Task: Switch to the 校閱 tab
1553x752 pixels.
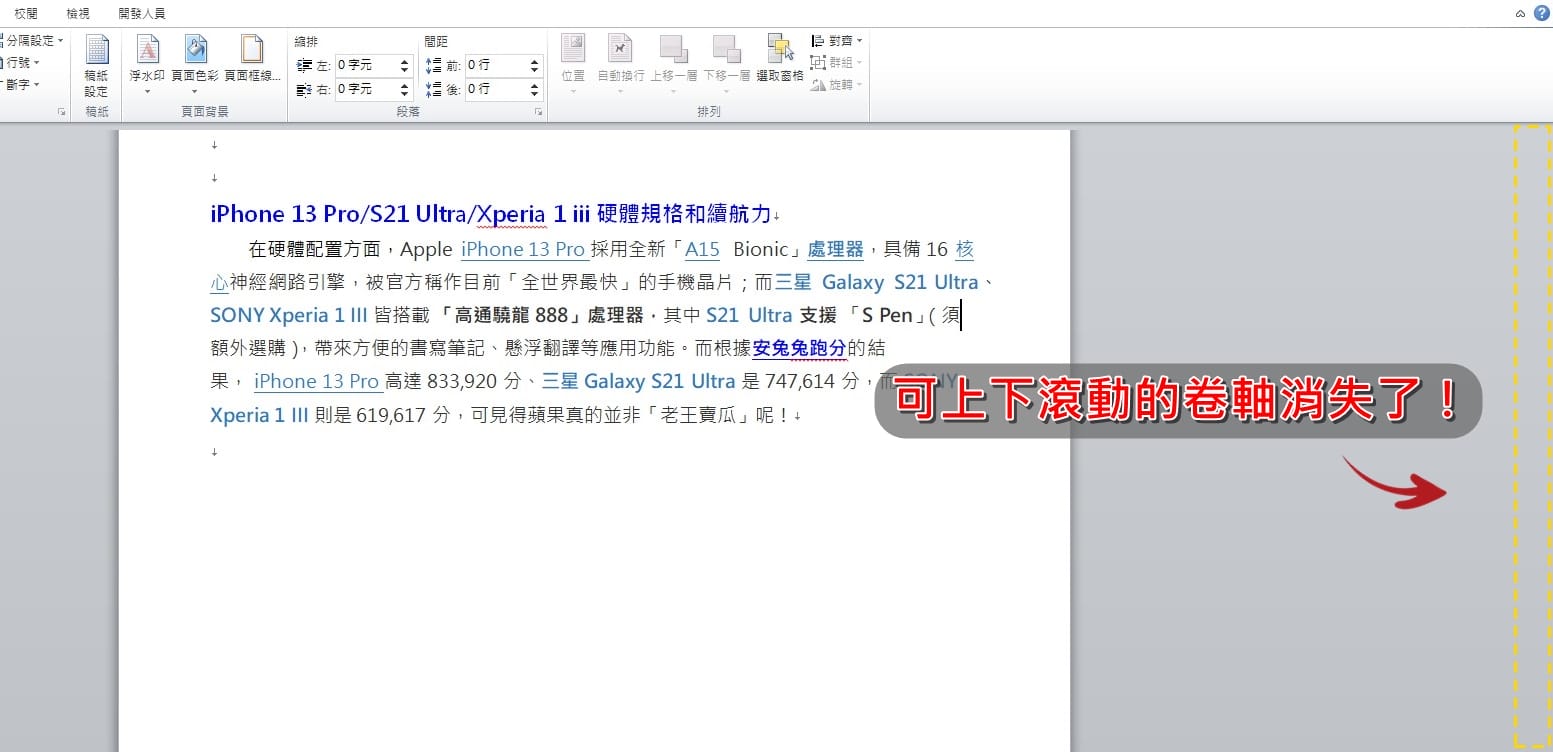Action: [x=26, y=14]
